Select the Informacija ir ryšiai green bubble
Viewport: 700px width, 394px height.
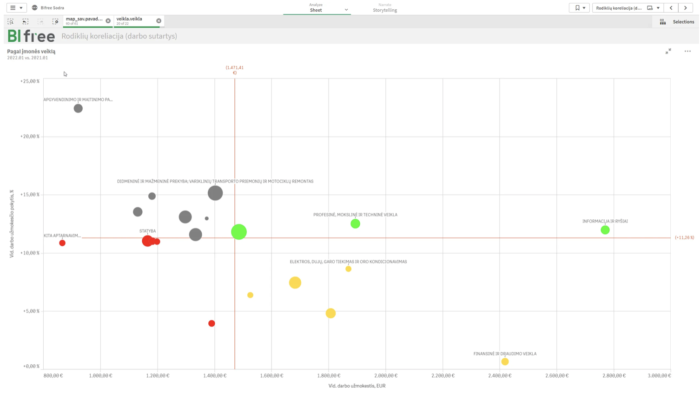[605, 230]
